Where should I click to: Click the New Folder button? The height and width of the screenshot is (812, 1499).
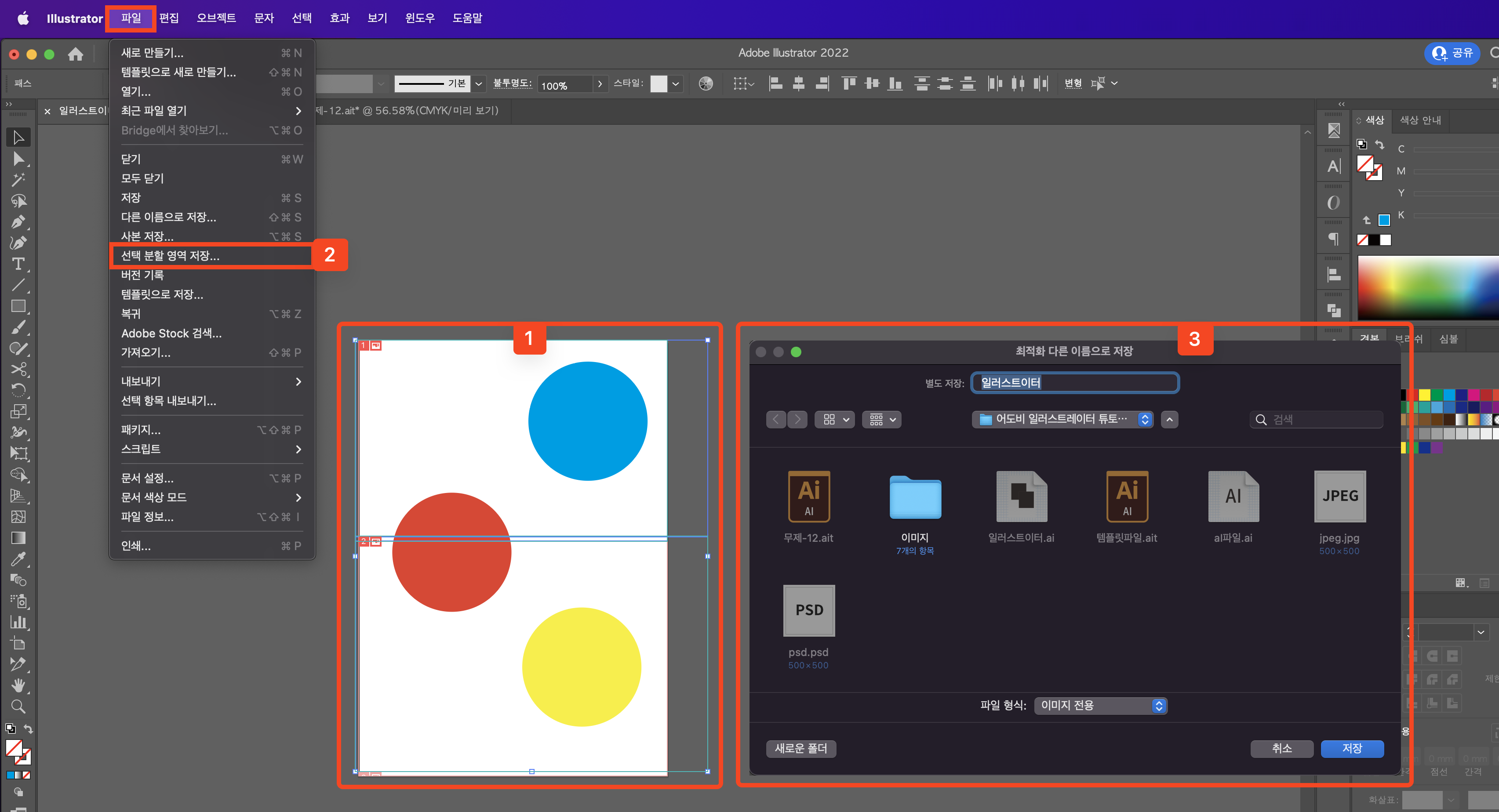tap(800, 748)
